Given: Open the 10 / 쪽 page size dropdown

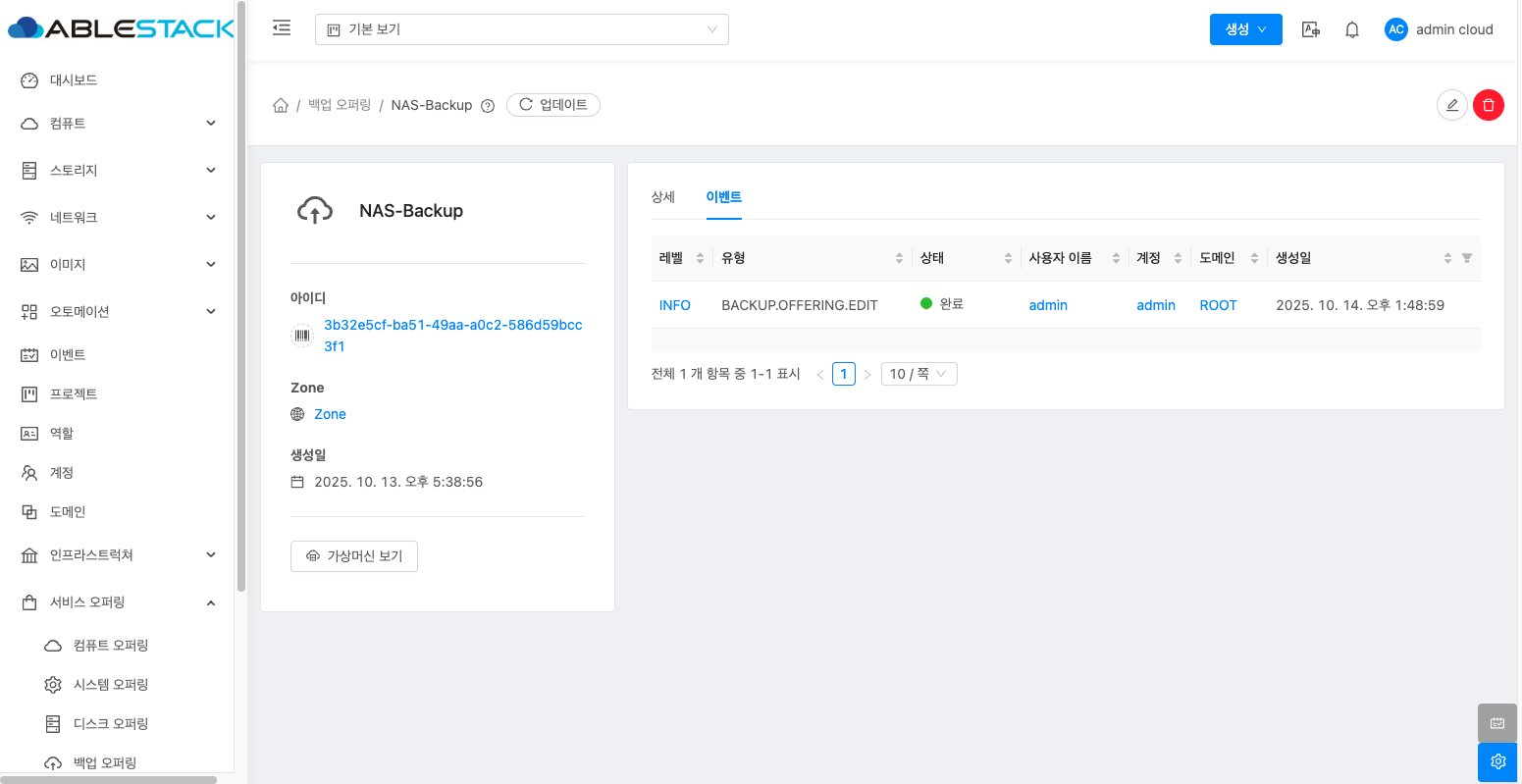Looking at the screenshot, I should 918,374.
